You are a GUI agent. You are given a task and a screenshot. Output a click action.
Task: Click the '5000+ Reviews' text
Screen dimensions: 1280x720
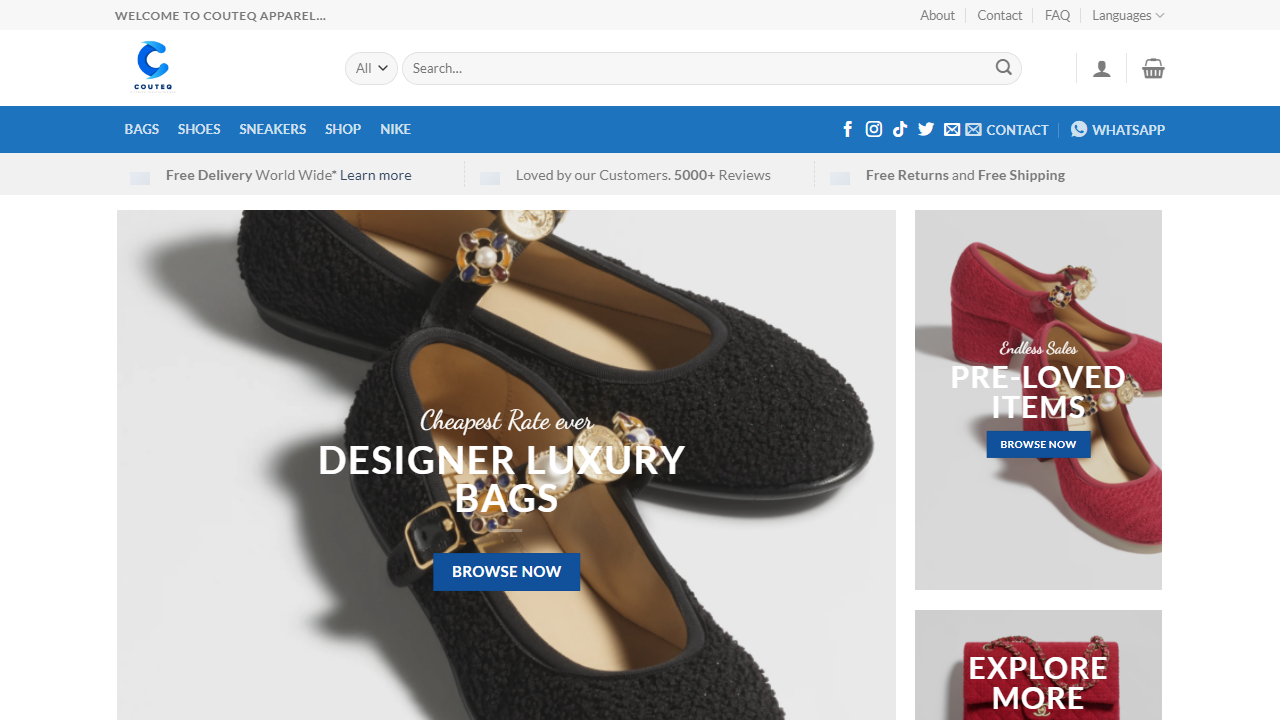(x=722, y=175)
